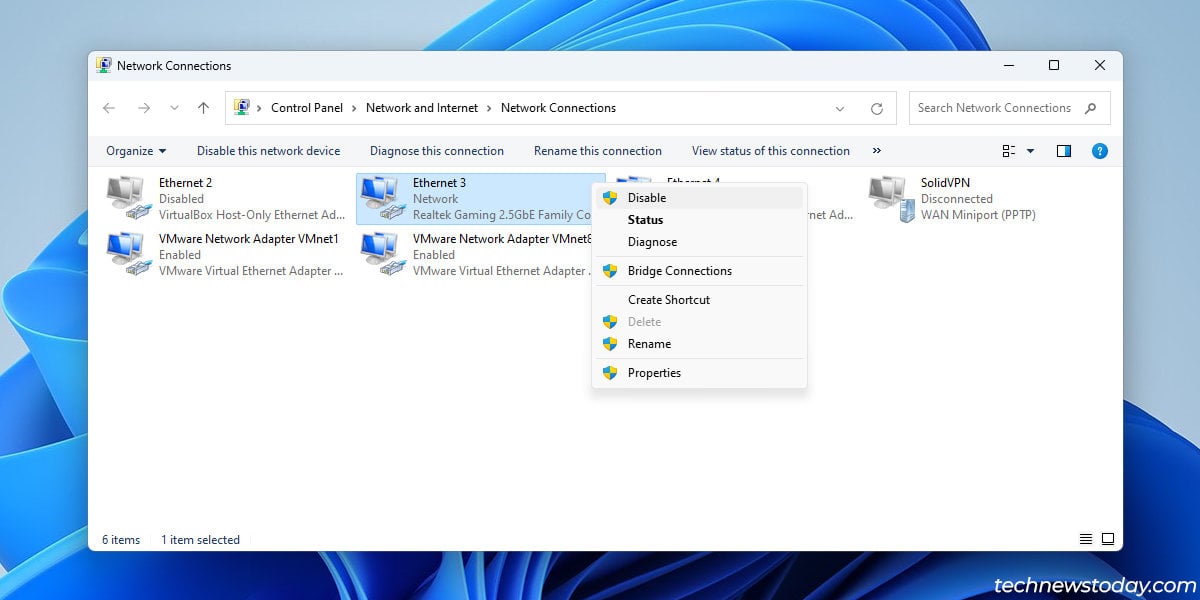Switch to details view in status bar
The image size is (1200, 600).
(1086, 539)
